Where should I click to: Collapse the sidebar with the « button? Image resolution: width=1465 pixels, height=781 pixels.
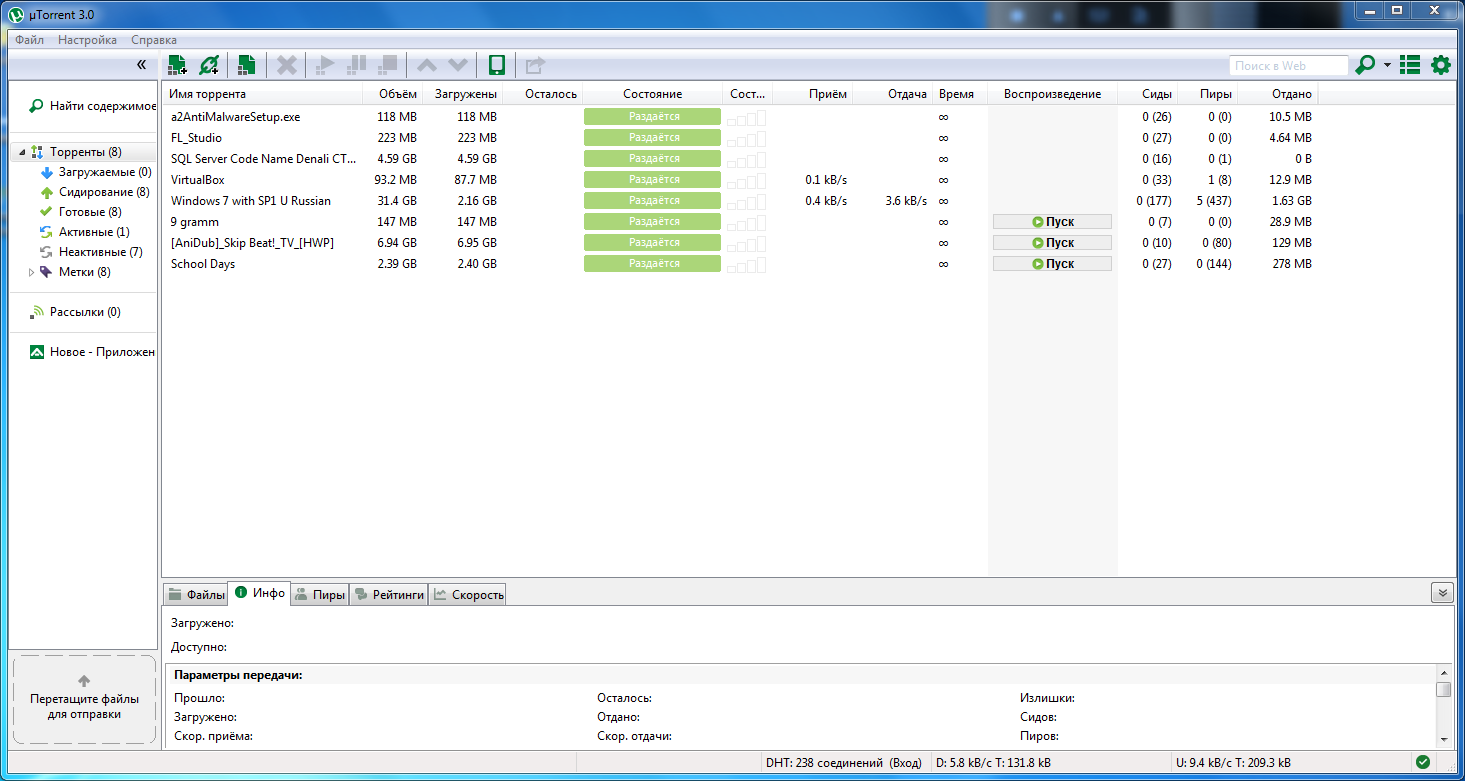pyautogui.click(x=142, y=65)
